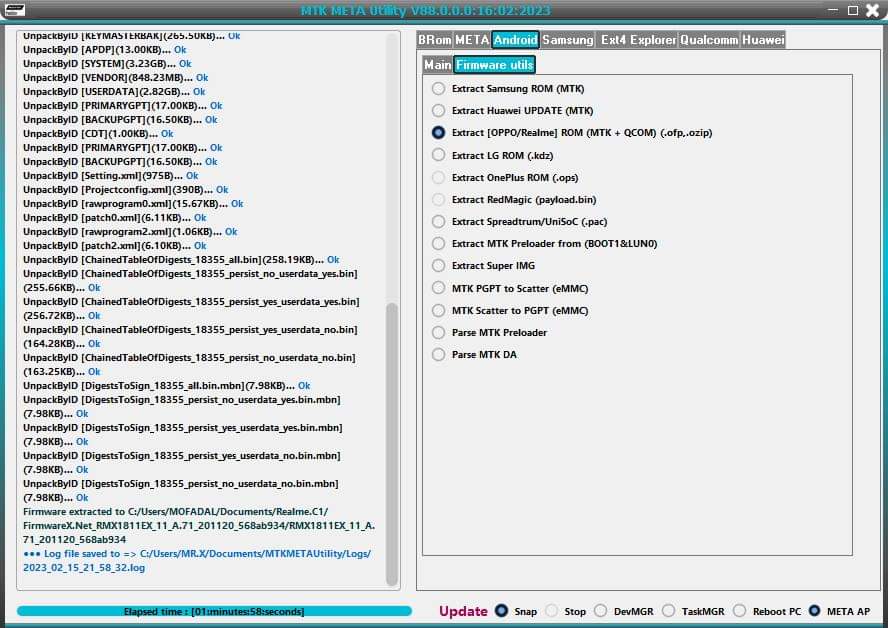
Task: Click the ChainedTableOfDigests_18355_all.bin log line
Action: [x=181, y=259]
